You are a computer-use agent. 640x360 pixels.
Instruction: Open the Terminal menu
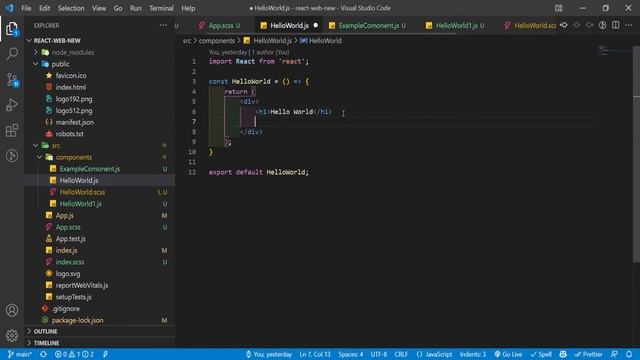tap(161, 8)
